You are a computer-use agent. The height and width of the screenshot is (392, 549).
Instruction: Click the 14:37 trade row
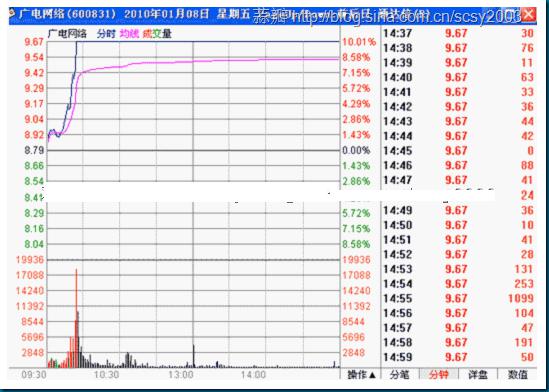(458, 34)
